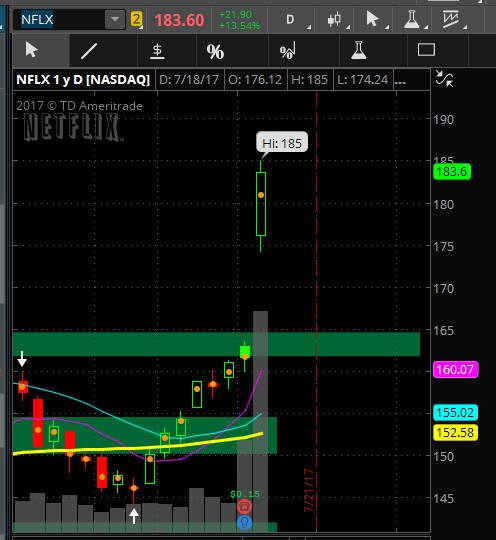The height and width of the screenshot is (540, 496).
Task: Select the rectangle drawing tool
Action: pyautogui.click(x=426, y=50)
